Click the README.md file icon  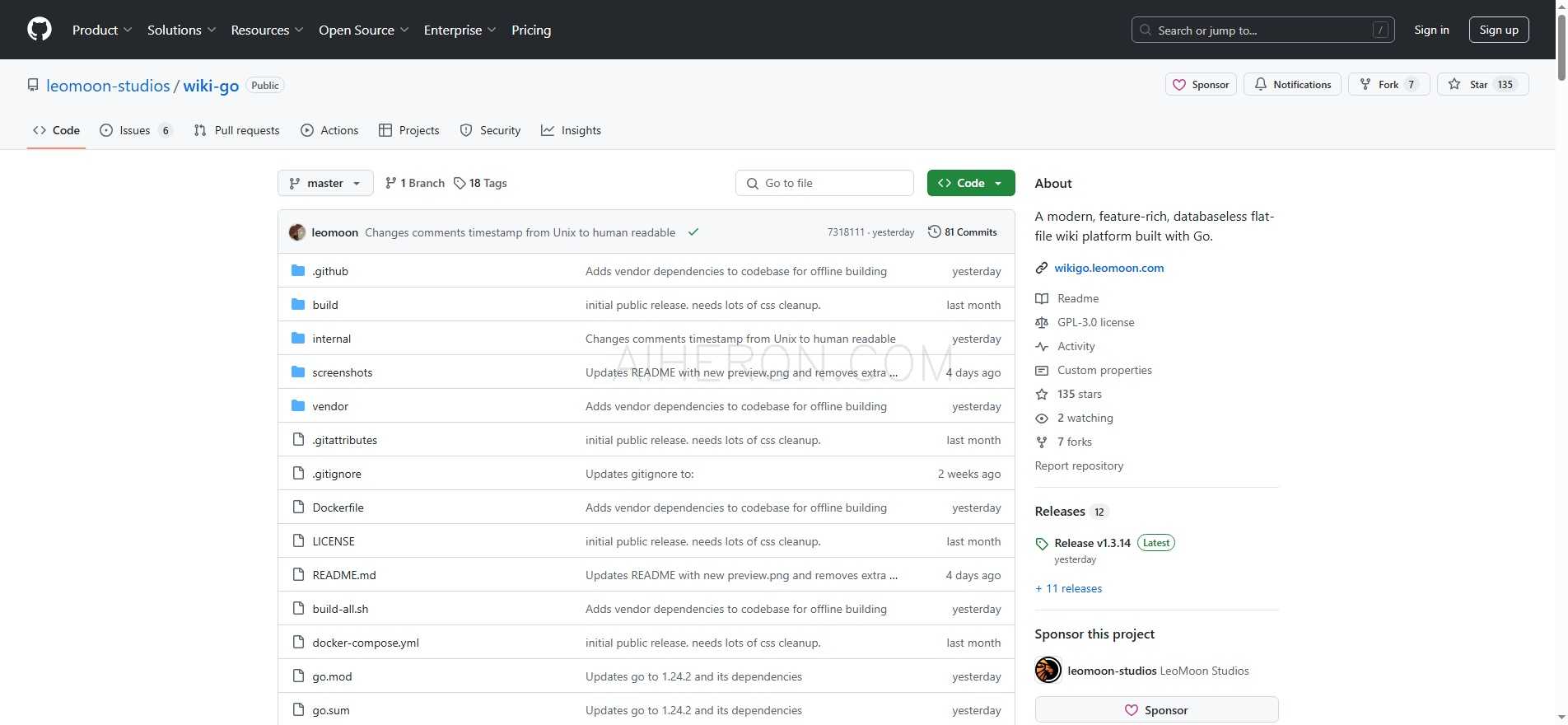pos(298,575)
